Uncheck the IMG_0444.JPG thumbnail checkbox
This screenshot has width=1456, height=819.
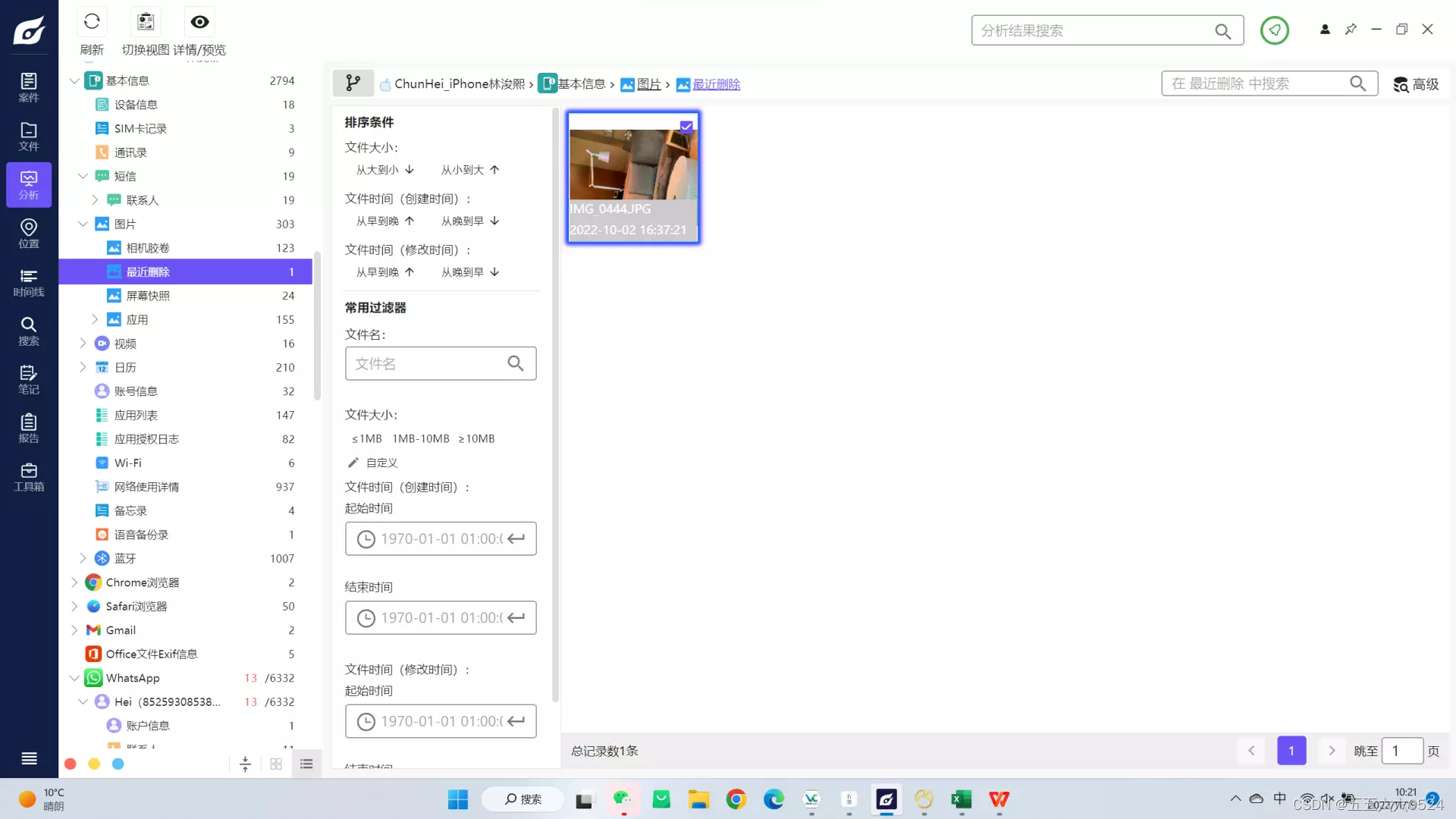(686, 127)
